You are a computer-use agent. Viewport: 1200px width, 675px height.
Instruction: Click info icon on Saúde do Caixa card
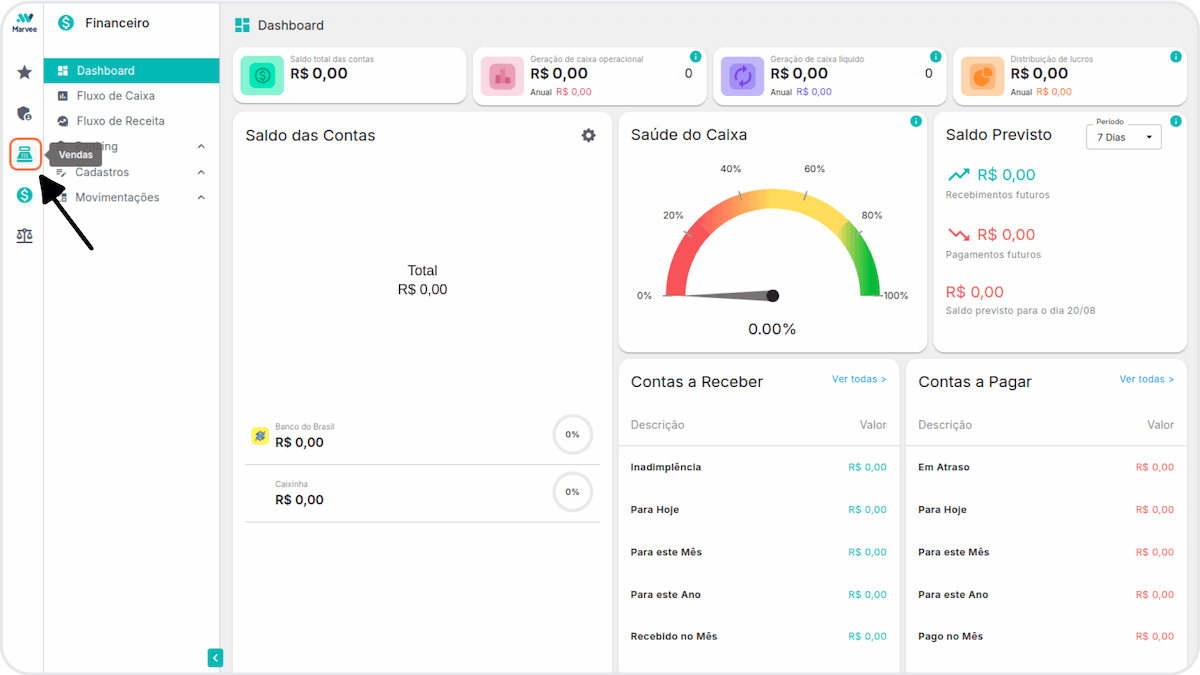(916, 121)
